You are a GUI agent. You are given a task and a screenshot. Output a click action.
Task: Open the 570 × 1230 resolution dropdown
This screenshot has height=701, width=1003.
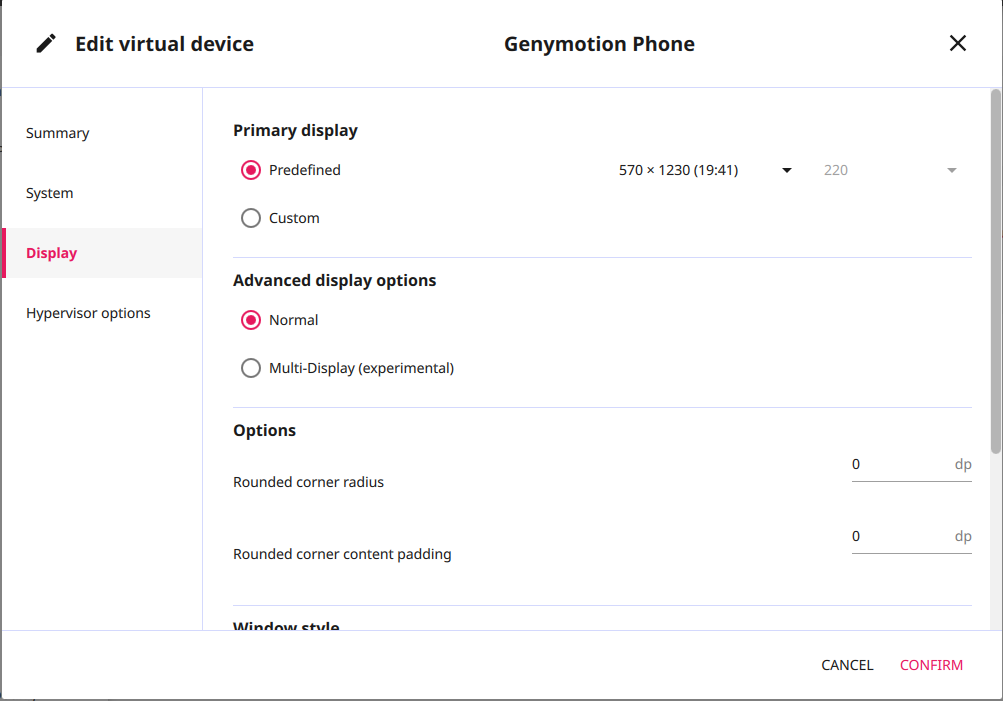[690, 170]
